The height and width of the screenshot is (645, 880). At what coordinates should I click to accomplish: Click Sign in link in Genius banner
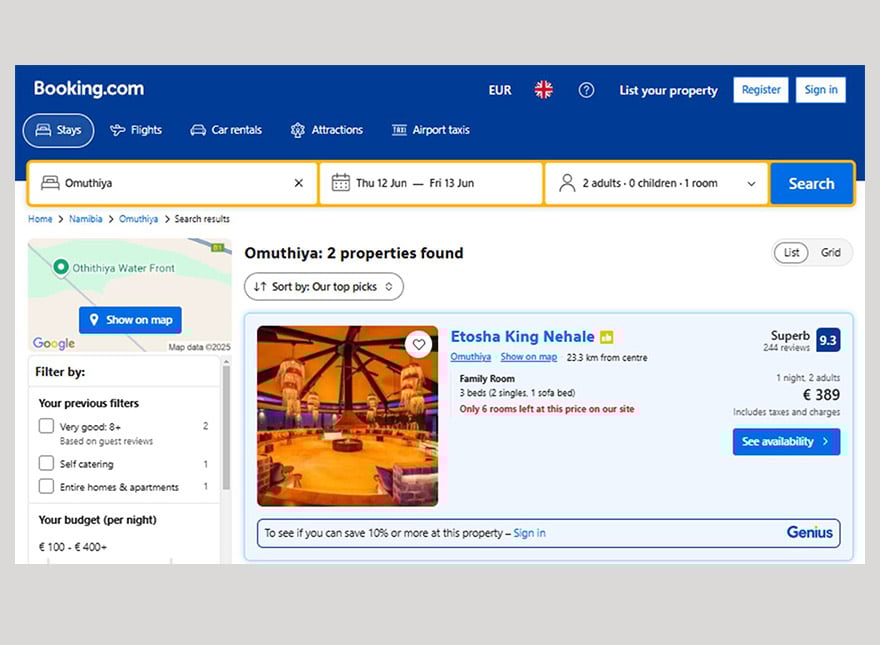point(529,533)
